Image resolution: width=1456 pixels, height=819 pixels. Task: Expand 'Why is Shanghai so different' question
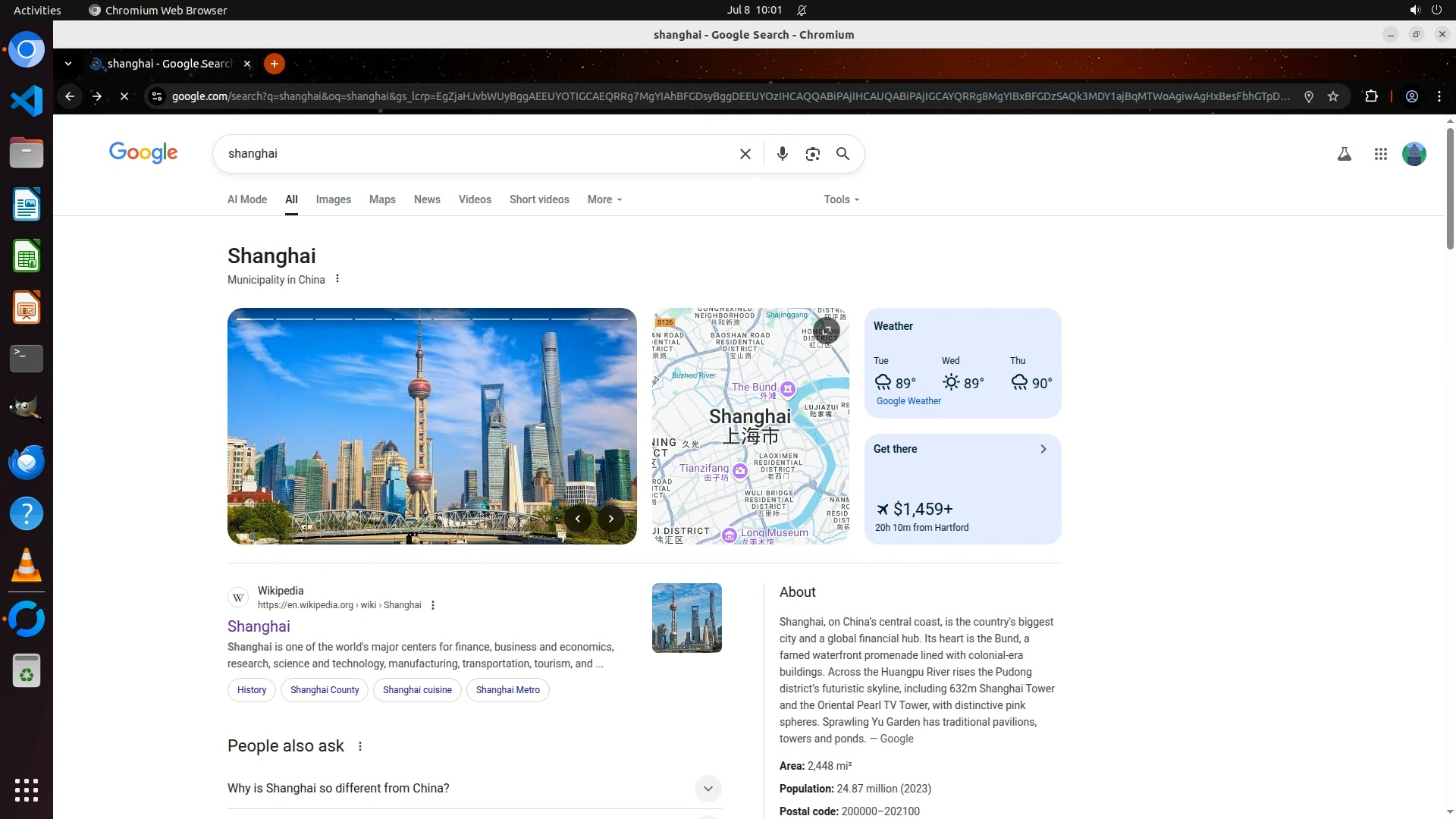point(708,789)
